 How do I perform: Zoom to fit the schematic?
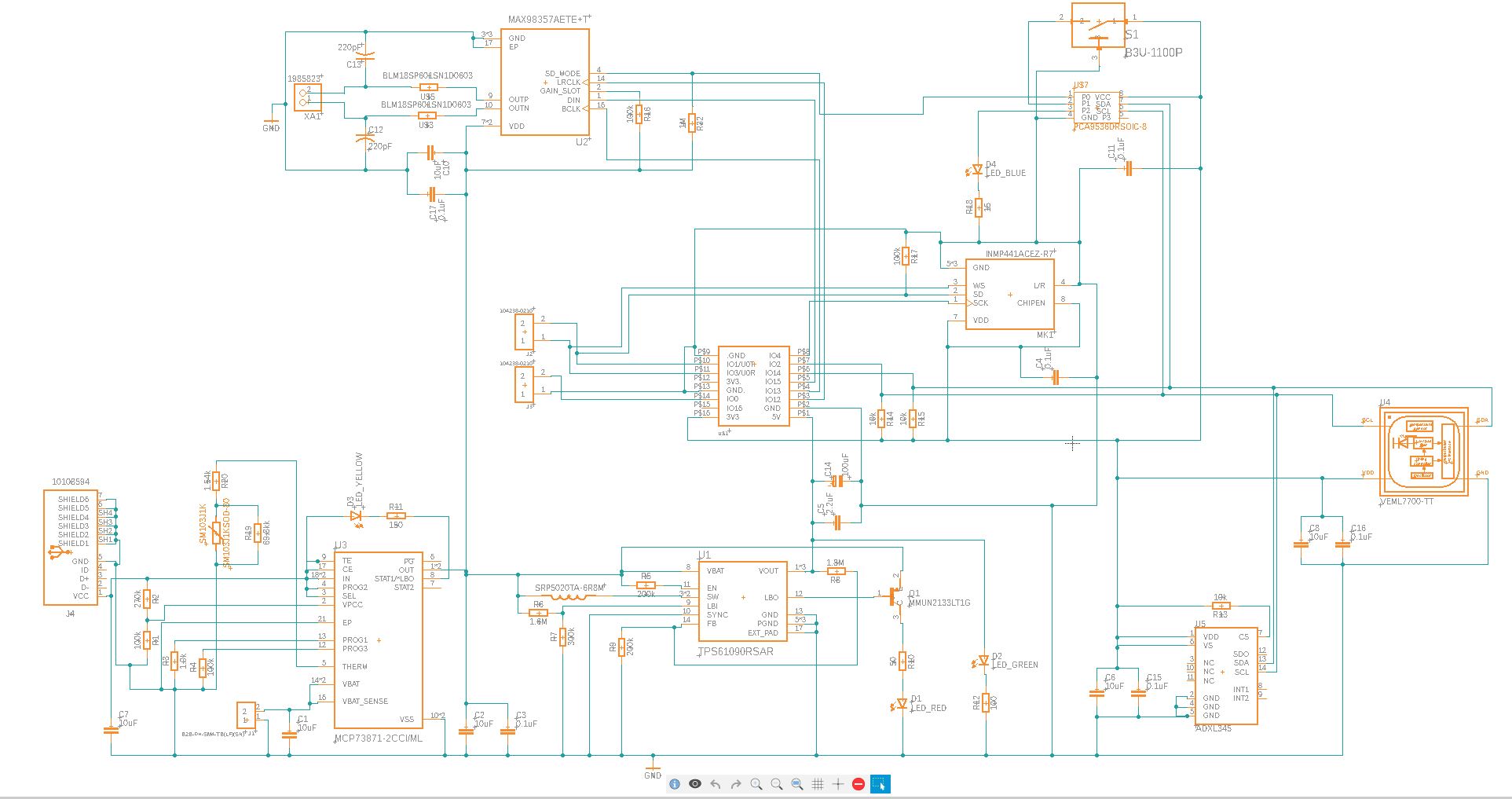coord(797,784)
